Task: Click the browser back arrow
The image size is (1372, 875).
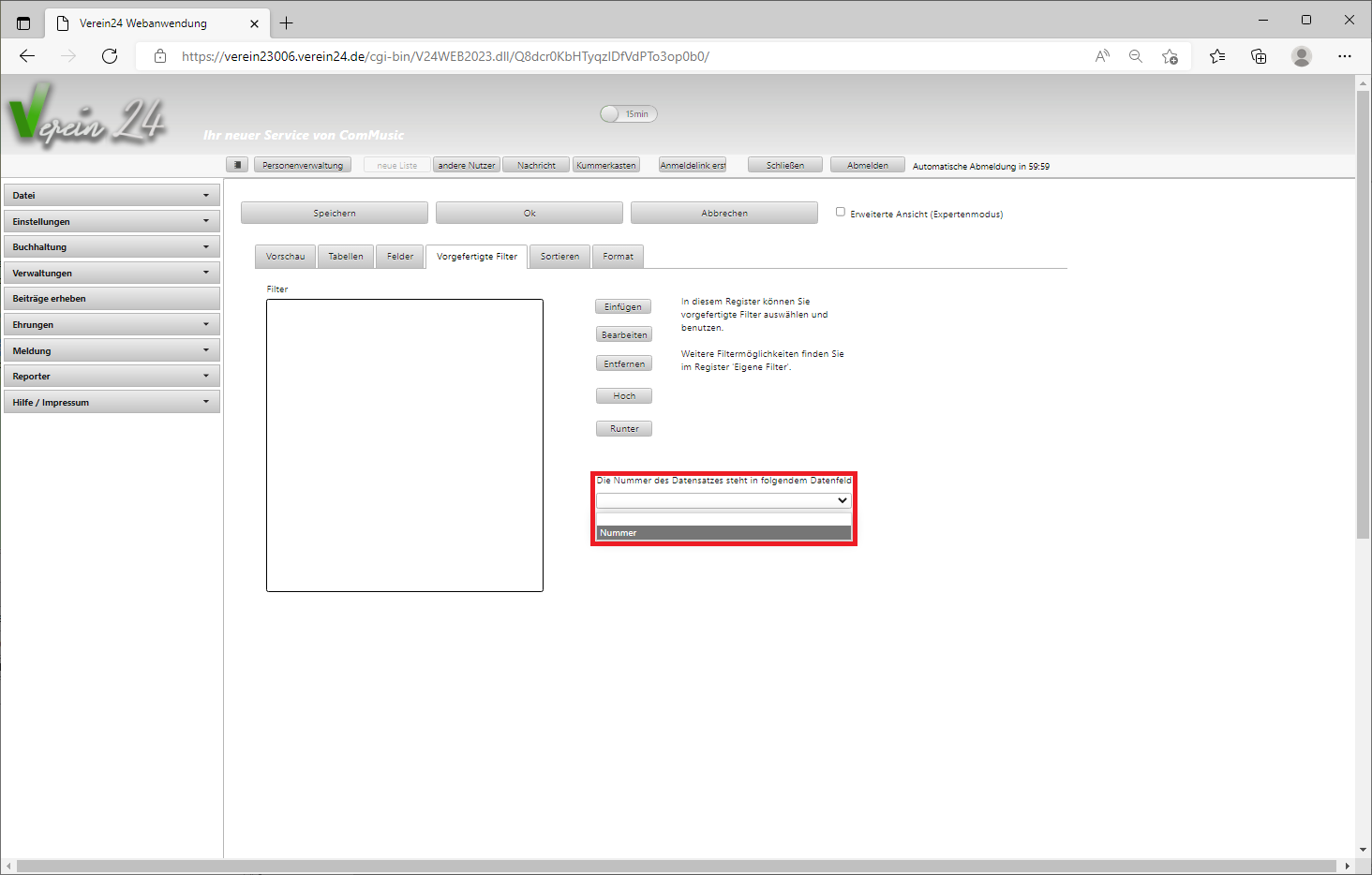Action: [x=27, y=56]
